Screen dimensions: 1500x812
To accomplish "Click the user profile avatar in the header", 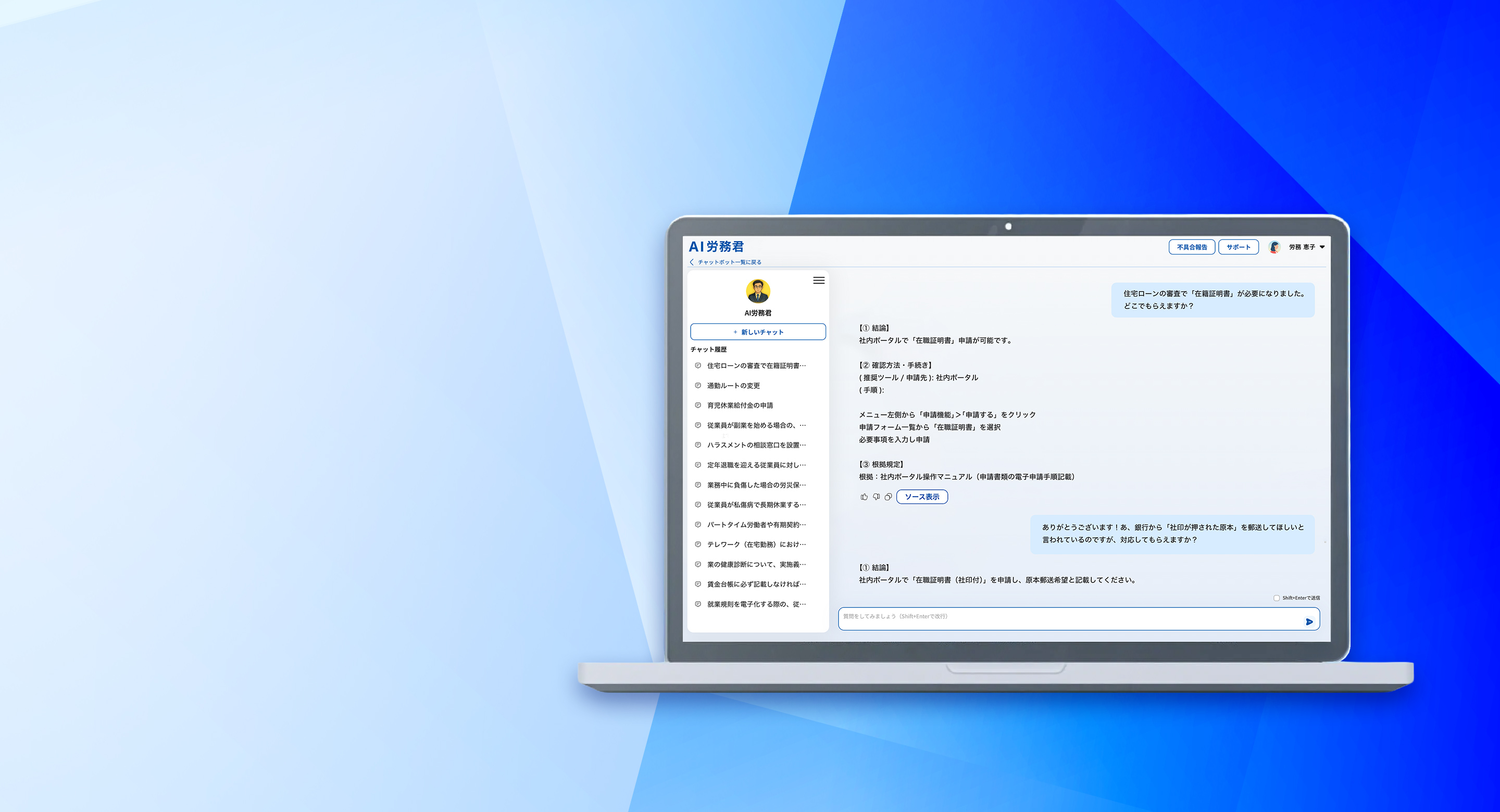I will tap(1274, 247).
